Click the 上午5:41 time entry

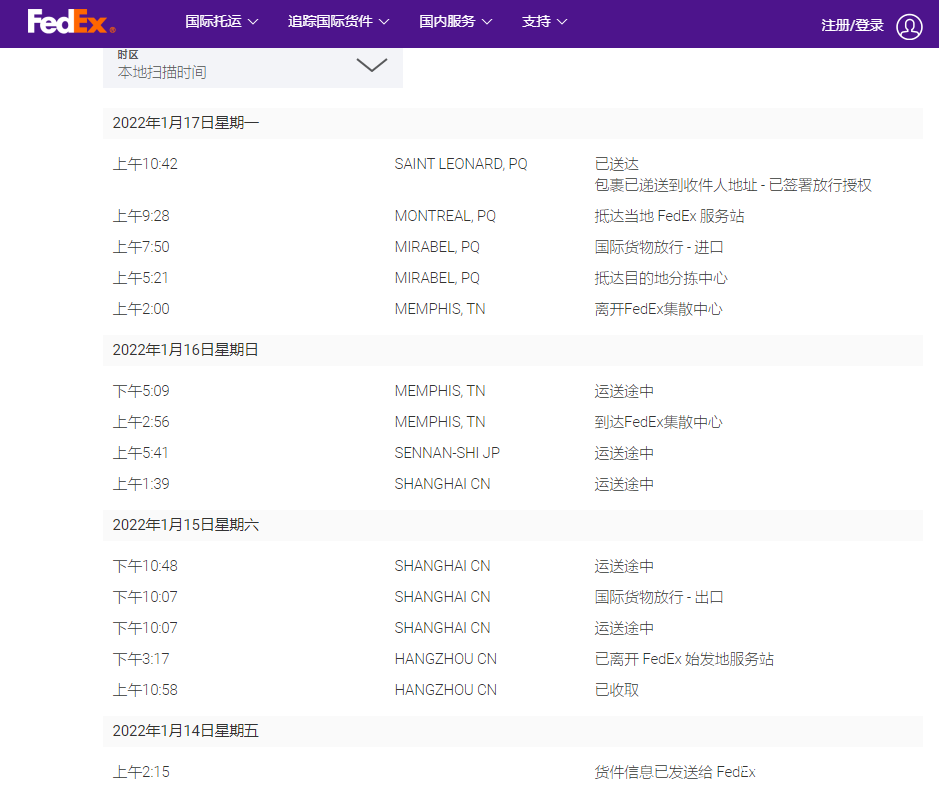coord(141,453)
